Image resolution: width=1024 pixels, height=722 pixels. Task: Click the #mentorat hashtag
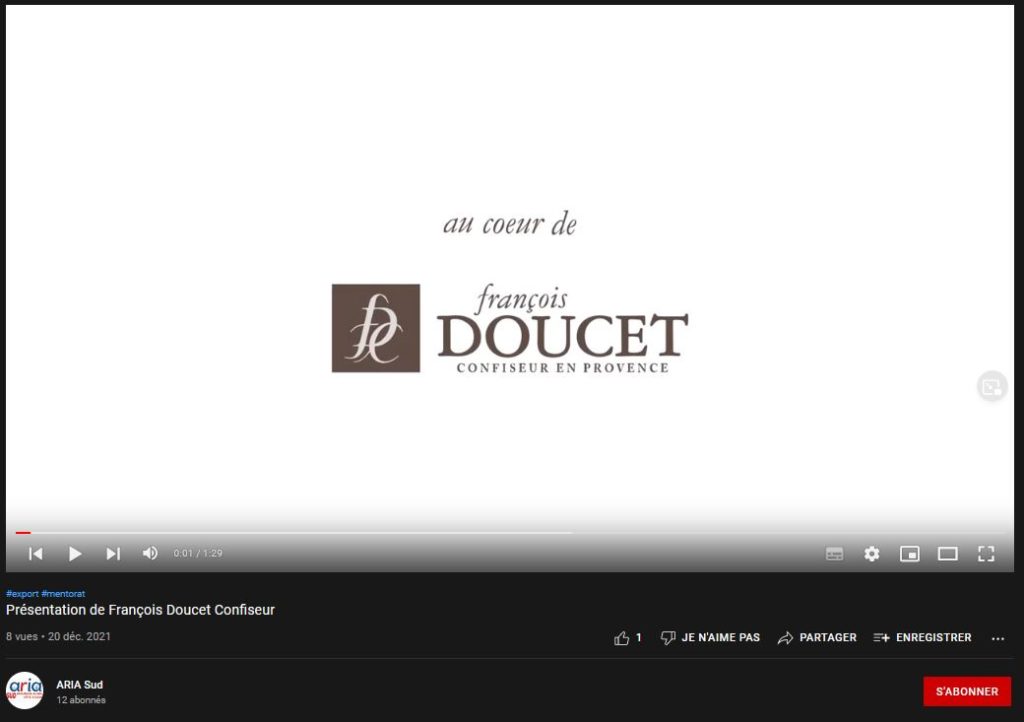point(63,593)
